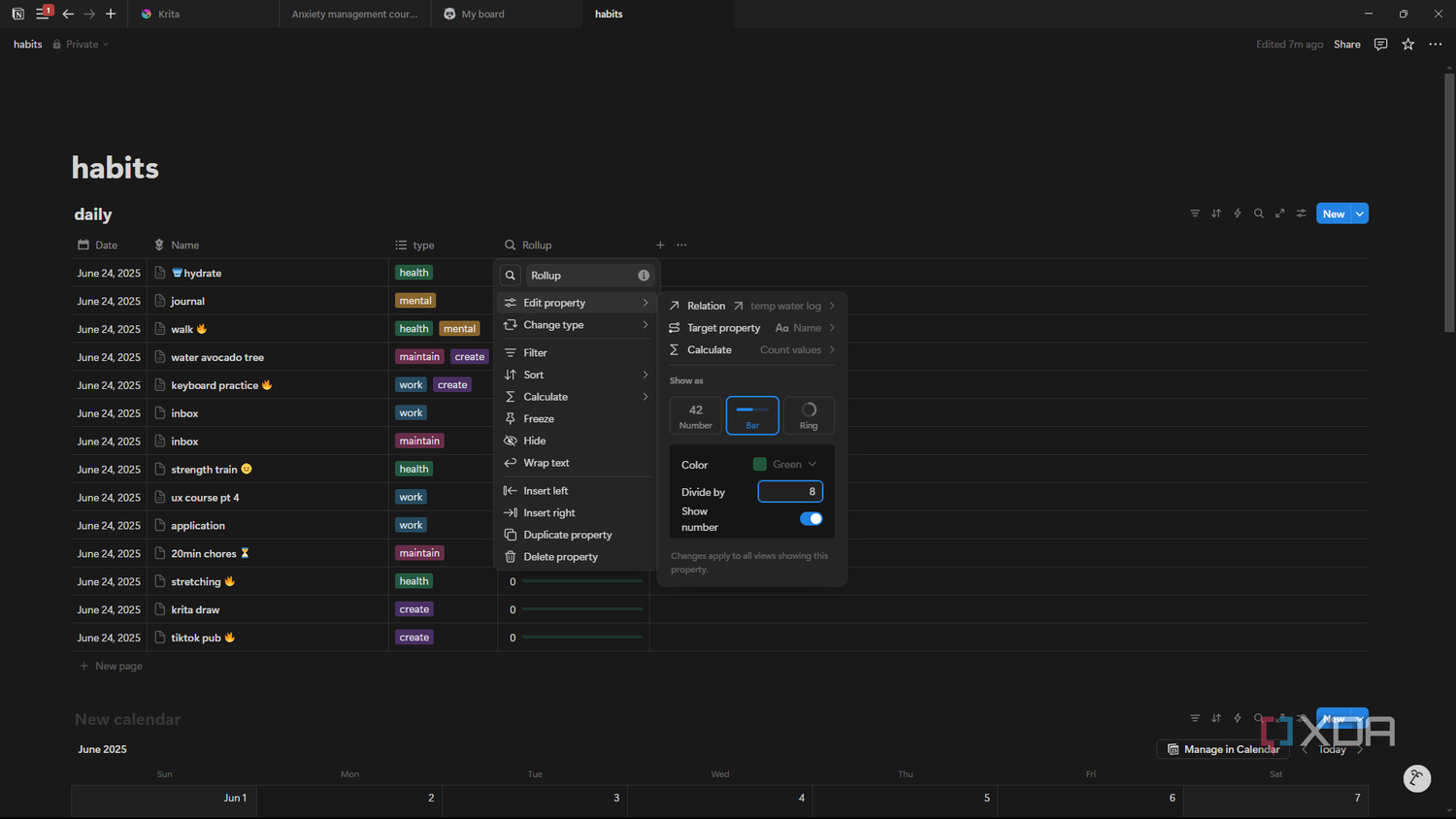Open the Green color dropdown

[785, 465]
